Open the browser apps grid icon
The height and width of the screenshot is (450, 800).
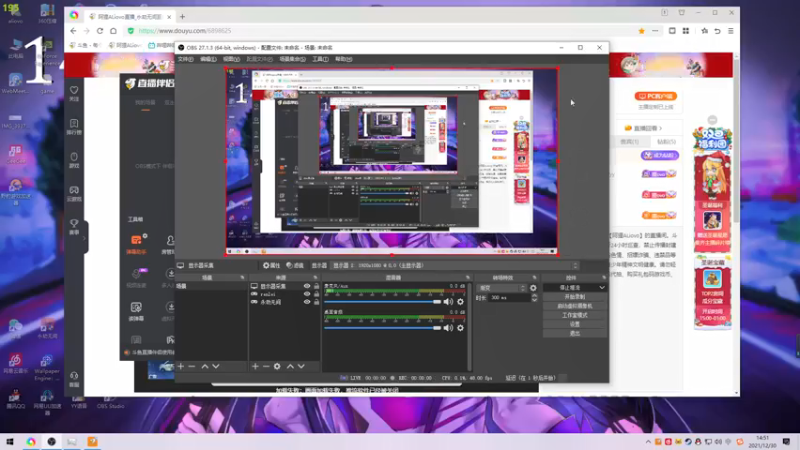[x=686, y=31]
